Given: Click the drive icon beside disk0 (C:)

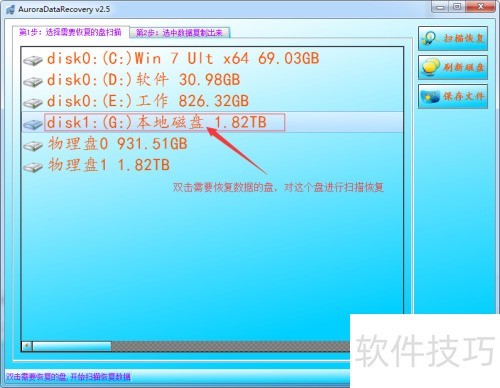Looking at the screenshot, I should (33, 60).
